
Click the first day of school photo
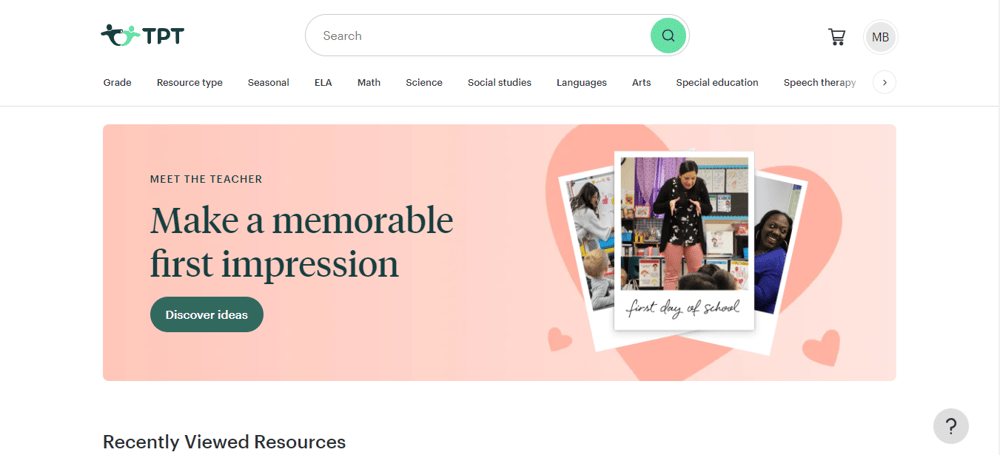click(684, 241)
